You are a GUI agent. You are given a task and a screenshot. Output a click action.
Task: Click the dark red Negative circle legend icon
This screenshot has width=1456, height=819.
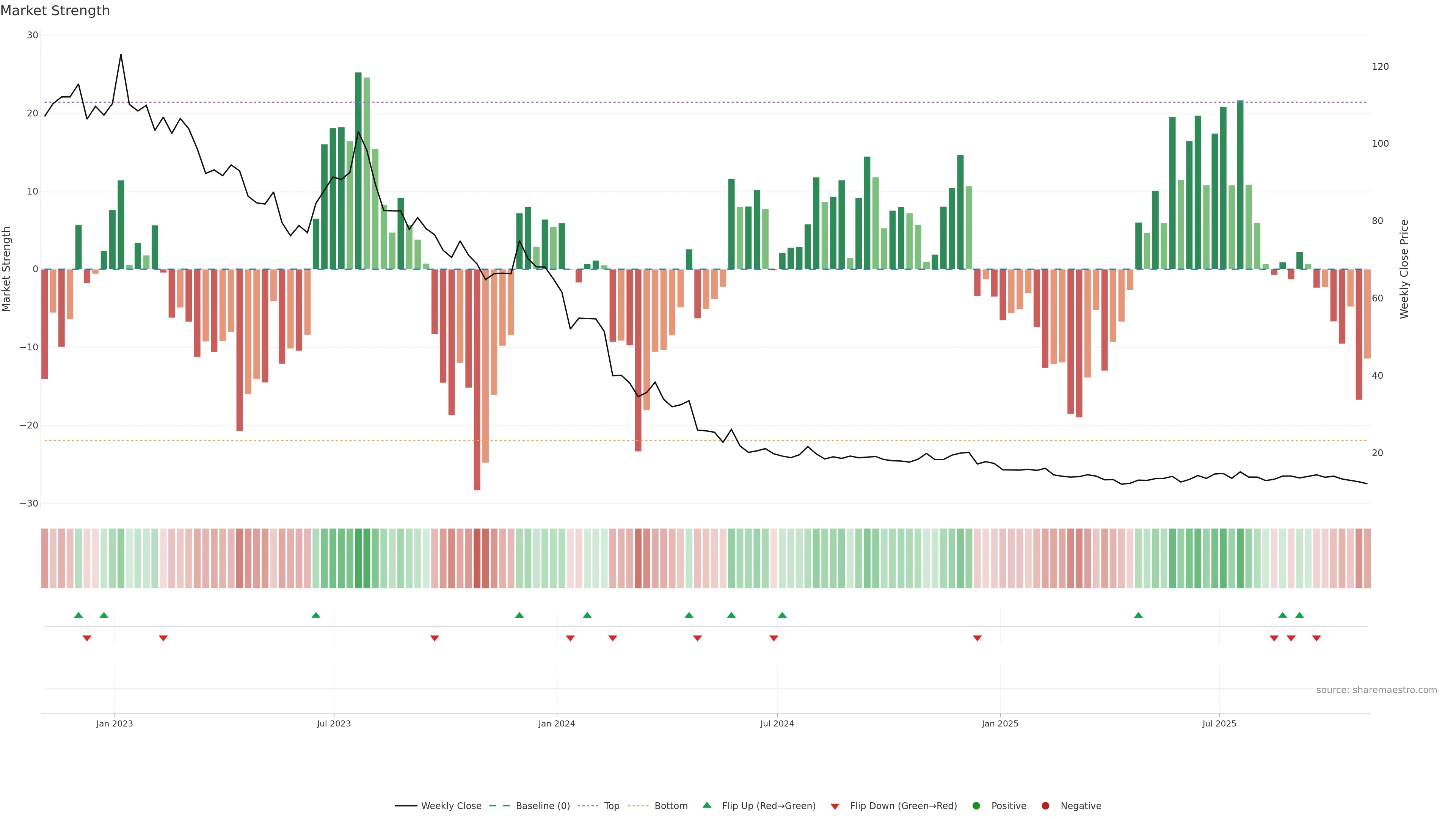tap(1045, 805)
